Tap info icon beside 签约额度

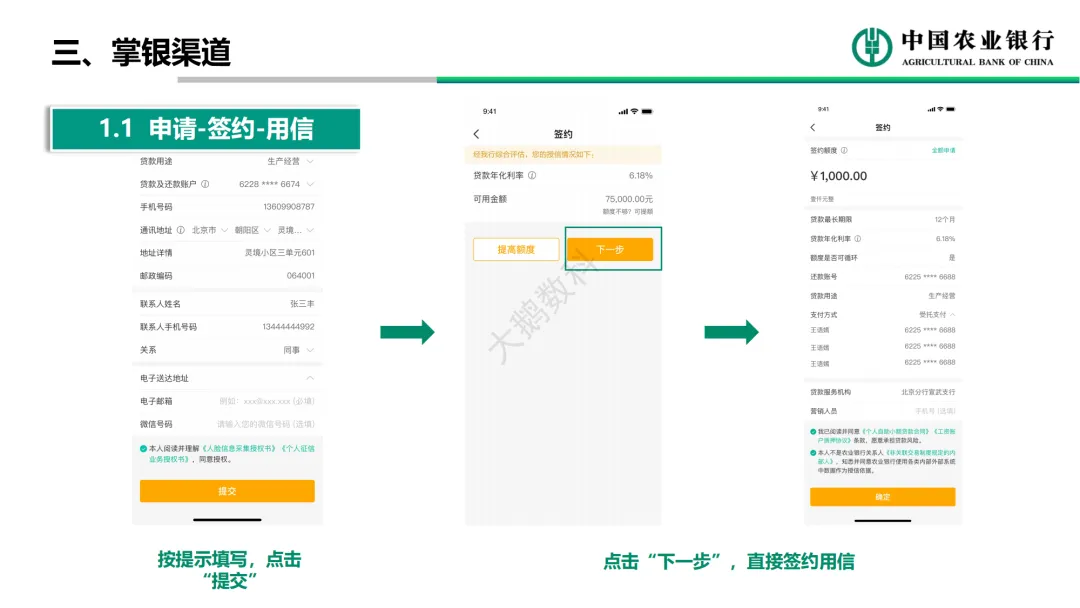[844, 151]
